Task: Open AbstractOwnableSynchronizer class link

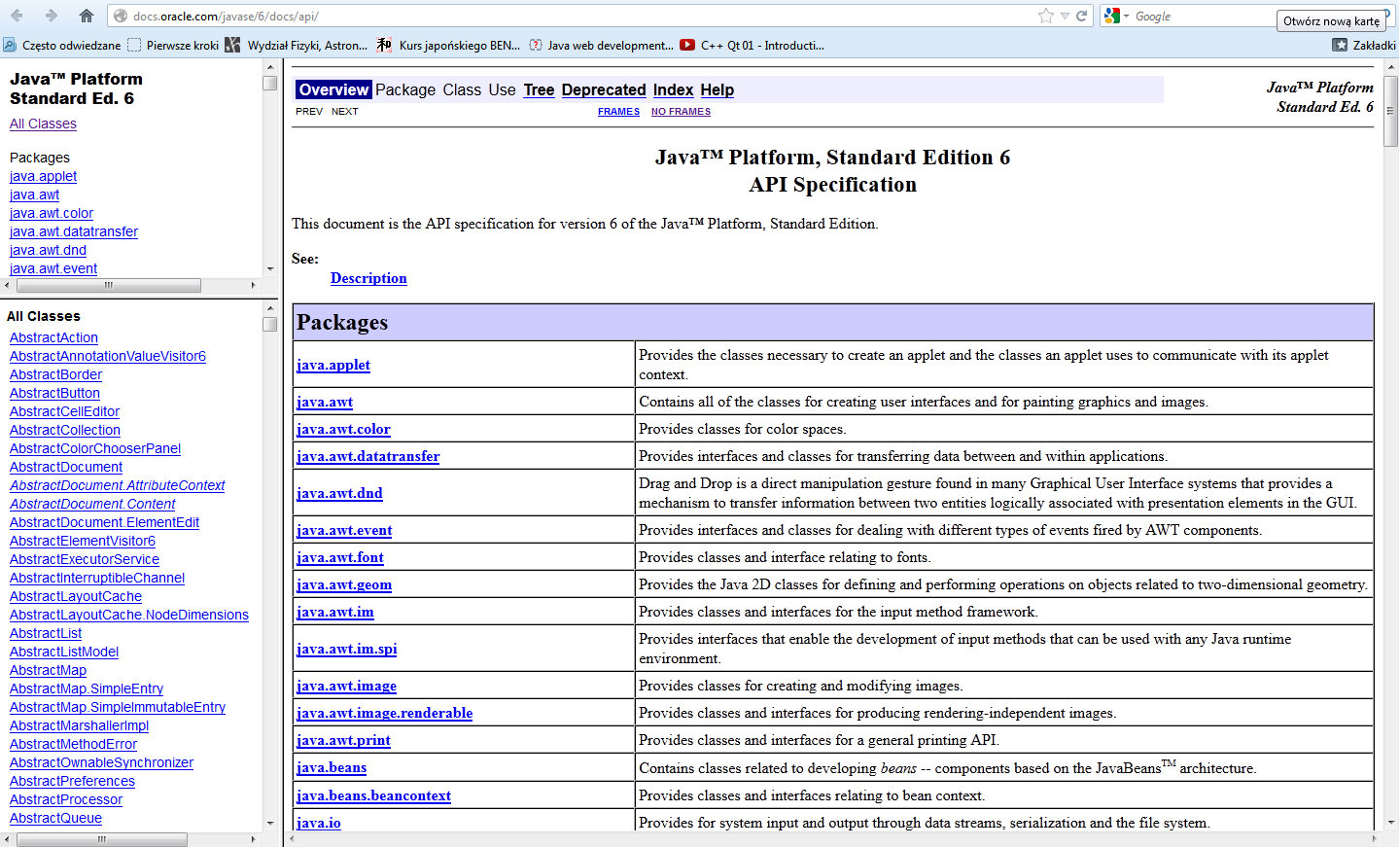Action: (101, 762)
